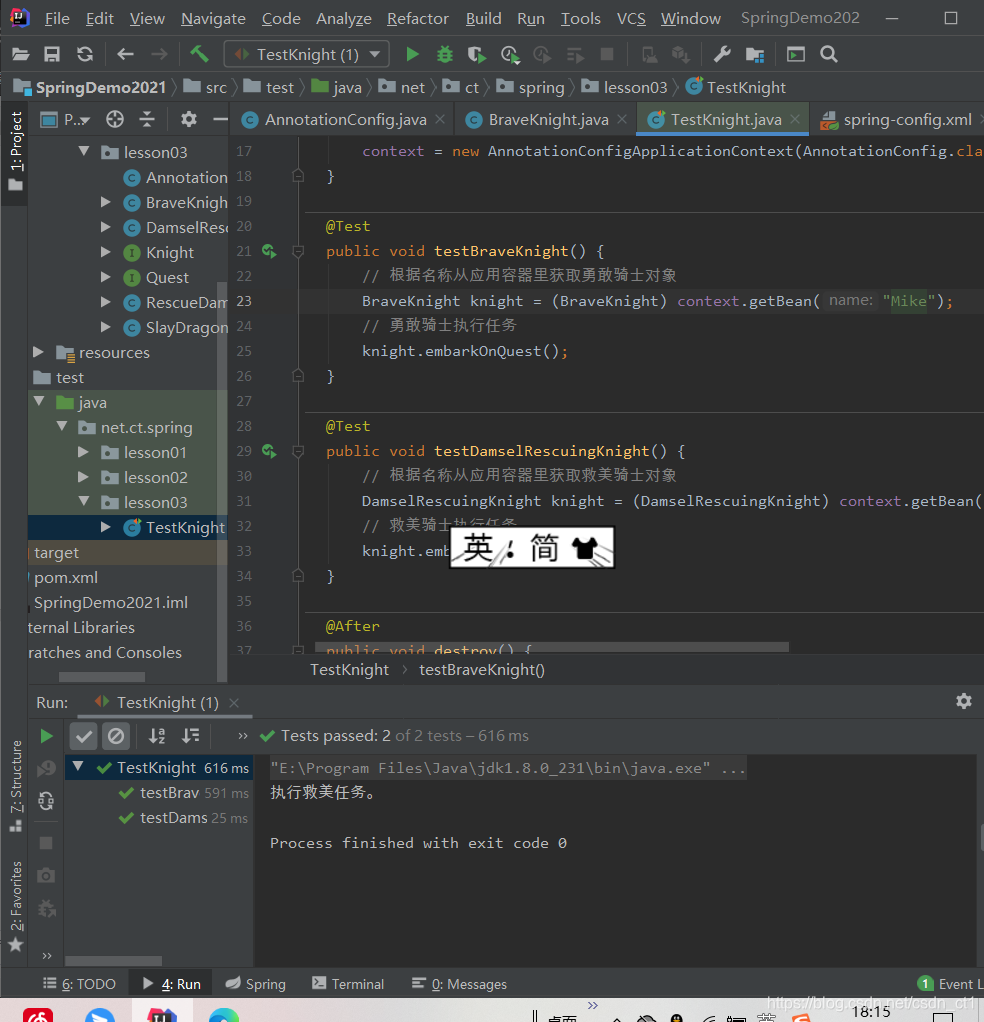The width and height of the screenshot is (984, 1022).
Task: Open file with the folder icon
Action: pyautogui.click(x=20, y=54)
